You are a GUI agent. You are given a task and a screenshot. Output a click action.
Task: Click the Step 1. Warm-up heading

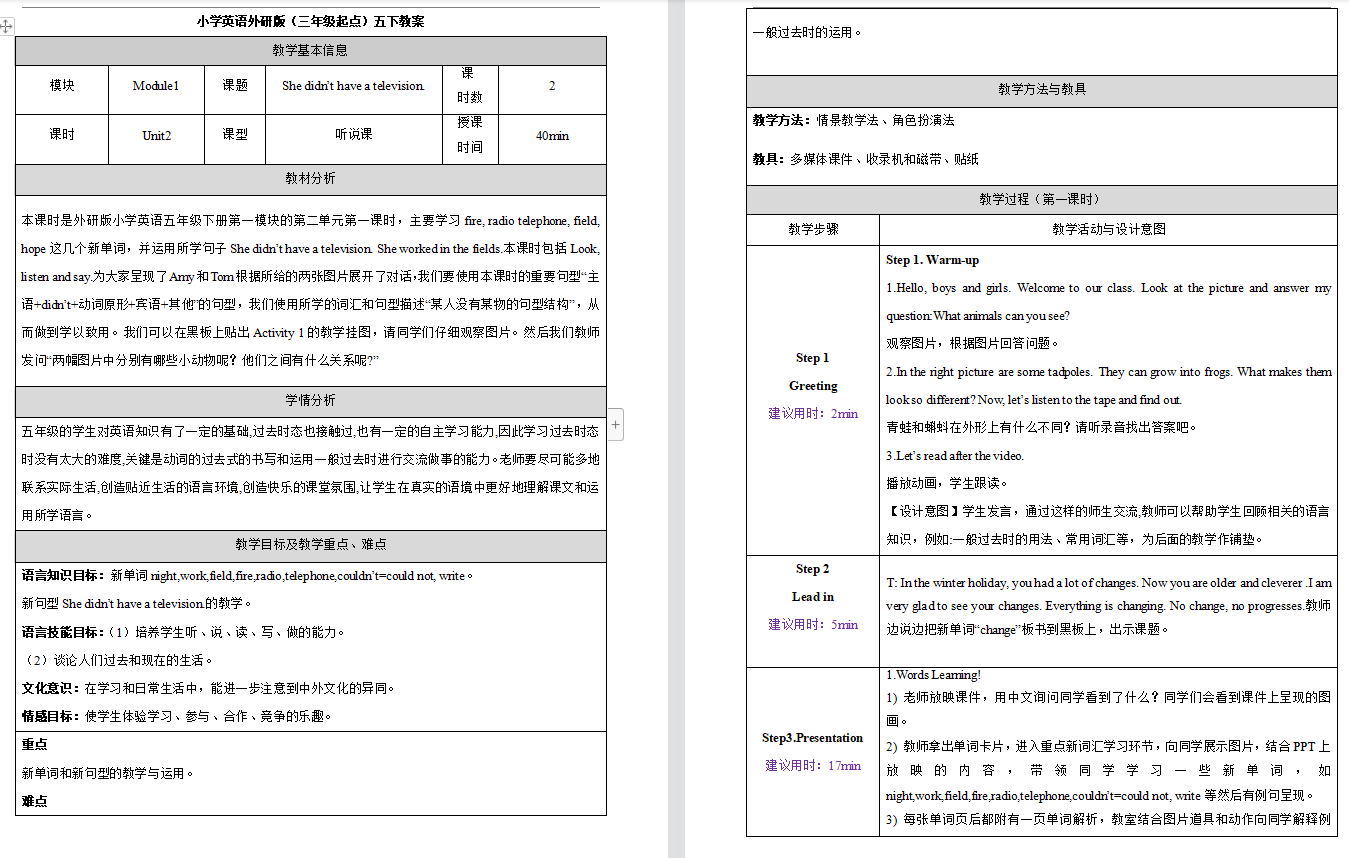point(932,260)
